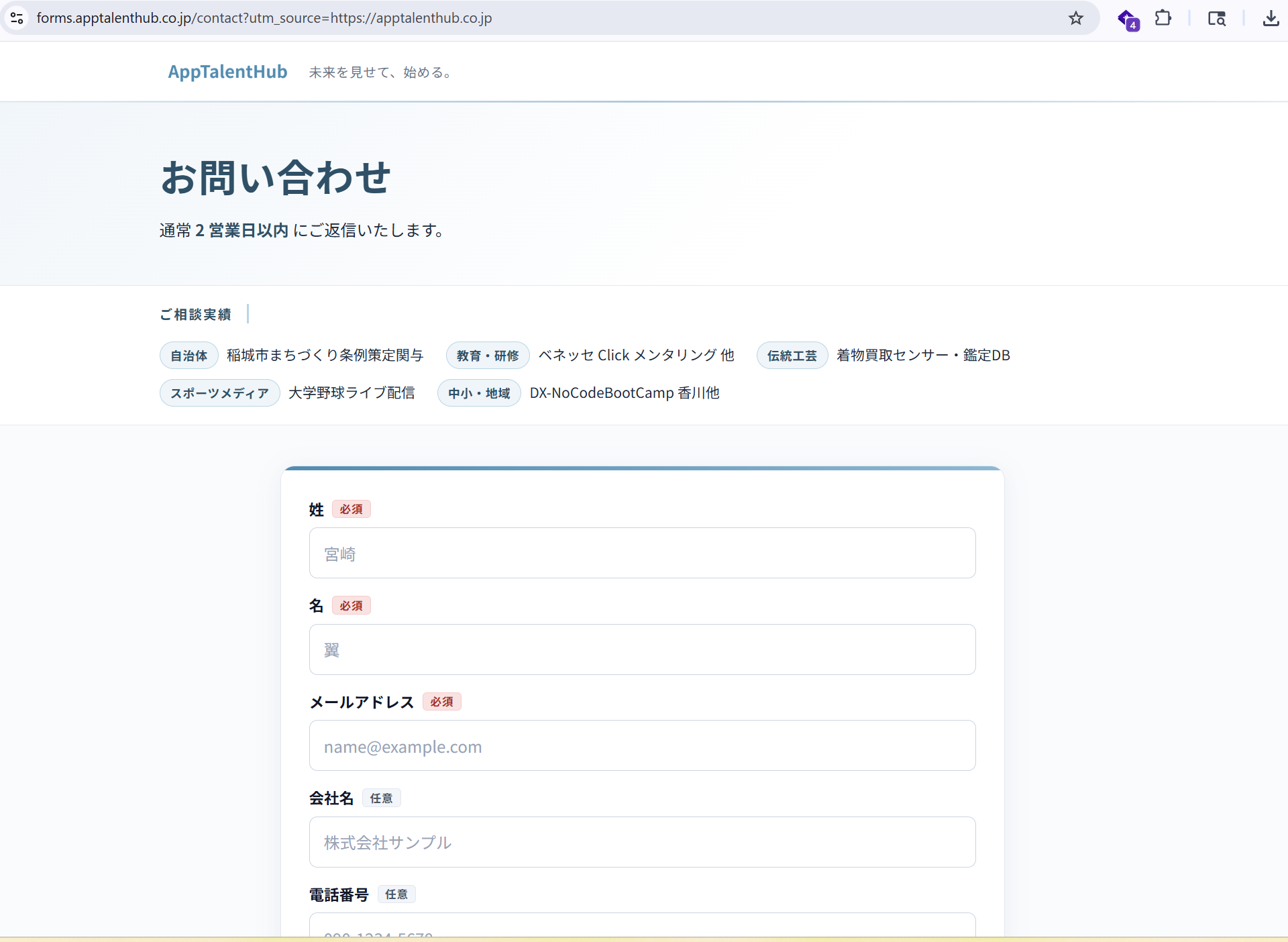Click the 通常 2 営業日以内 reply notice text
The width and height of the screenshot is (1288, 942).
(x=303, y=230)
